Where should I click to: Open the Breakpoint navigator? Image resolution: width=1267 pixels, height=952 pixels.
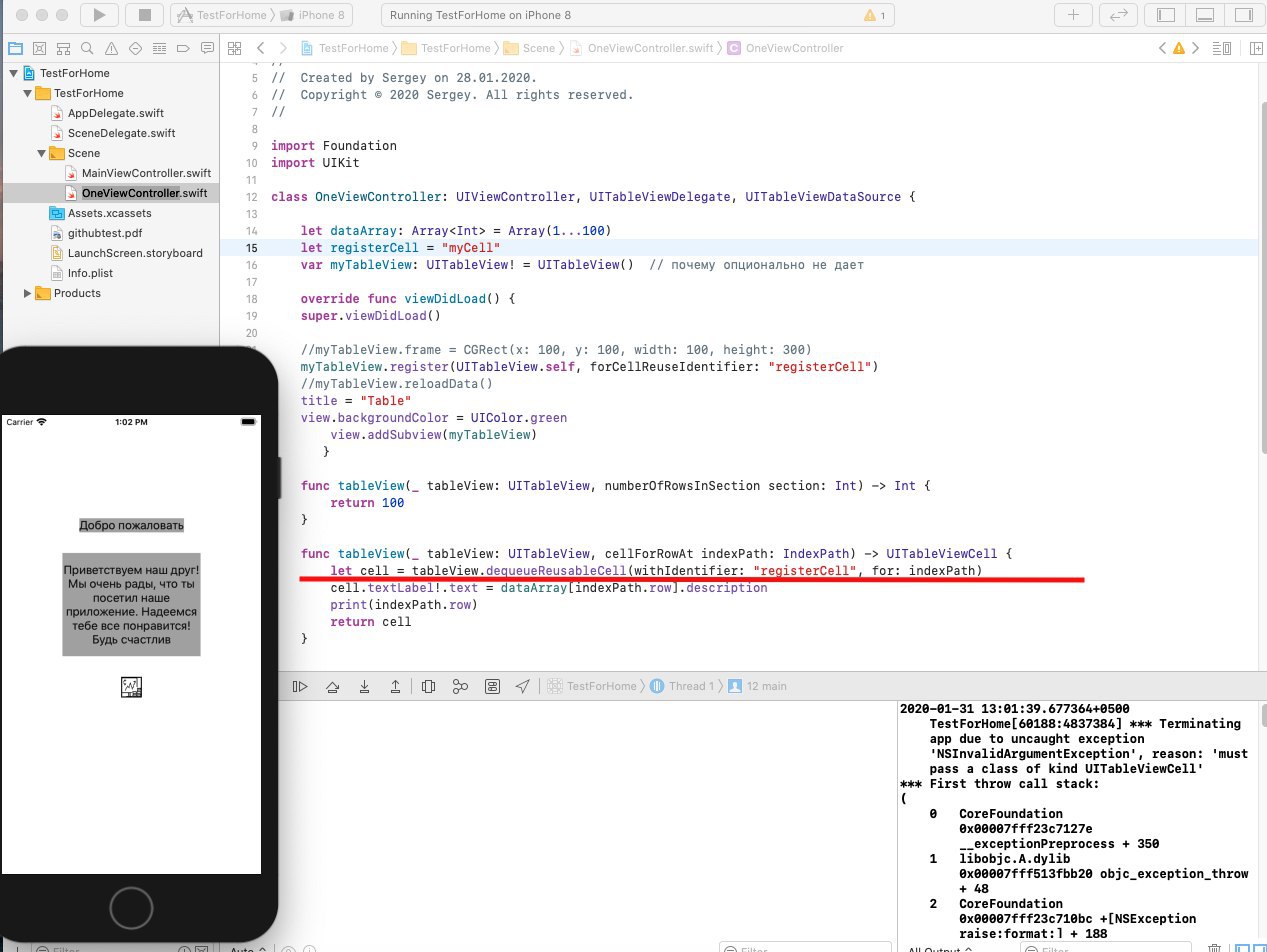[183, 48]
